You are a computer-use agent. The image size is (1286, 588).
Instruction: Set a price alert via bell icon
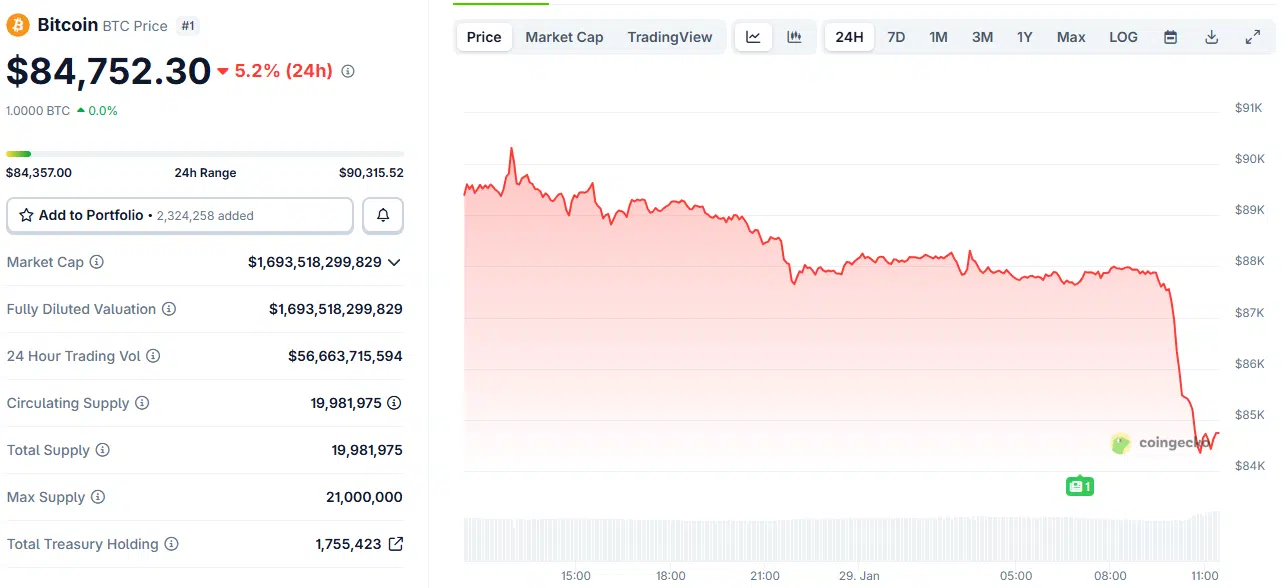coord(383,215)
